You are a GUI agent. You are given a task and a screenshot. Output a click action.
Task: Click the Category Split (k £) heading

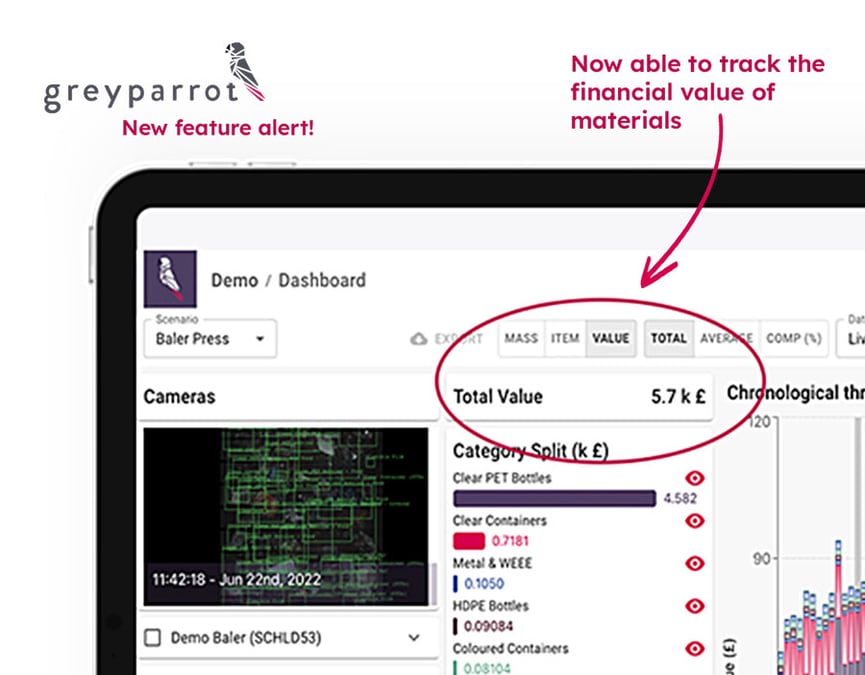tap(531, 451)
